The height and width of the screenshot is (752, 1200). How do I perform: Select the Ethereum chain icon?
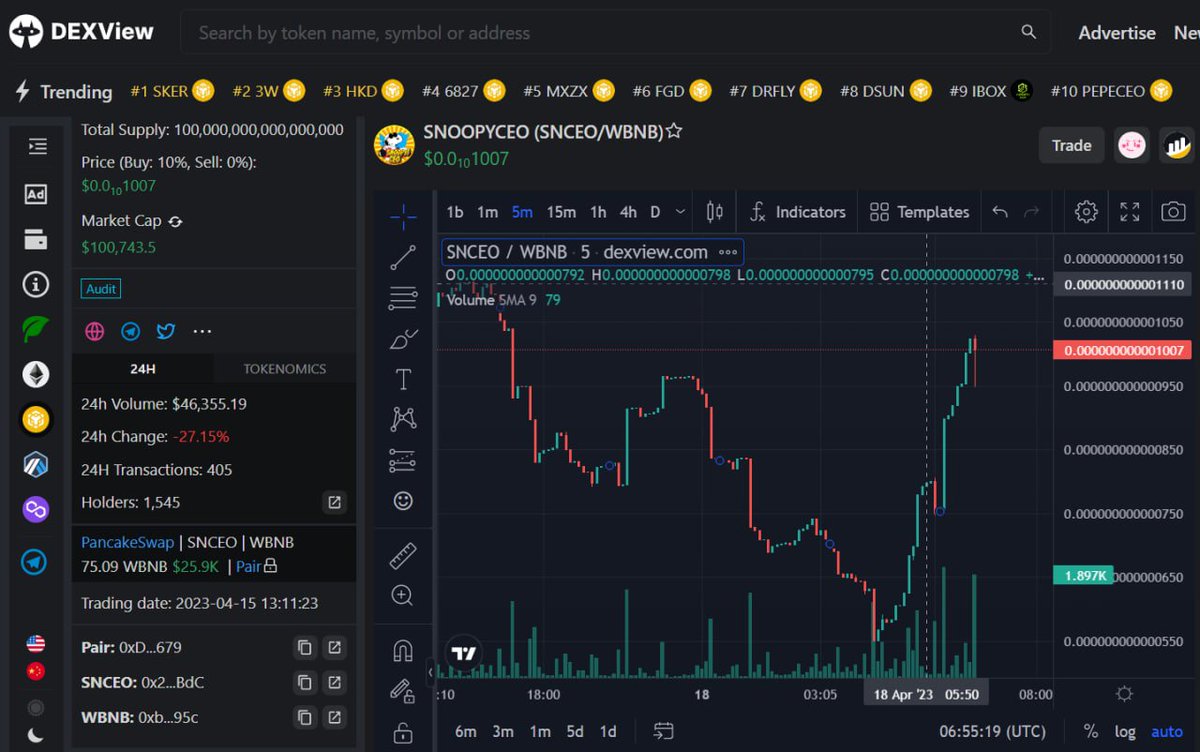(36, 375)
